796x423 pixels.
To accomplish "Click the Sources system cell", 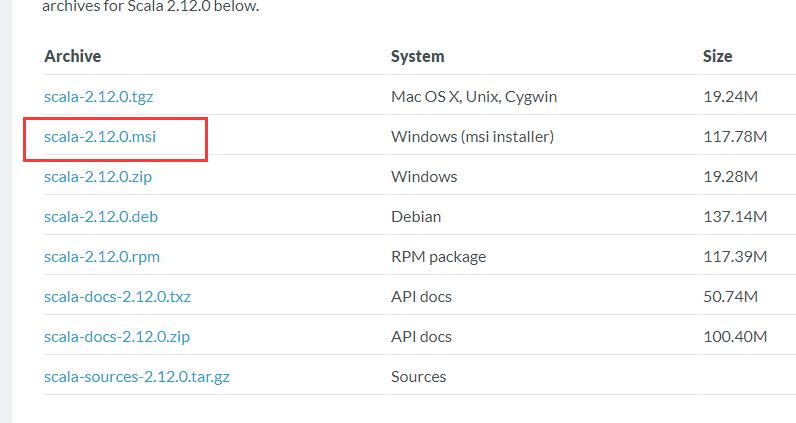I will coord(419,377).
